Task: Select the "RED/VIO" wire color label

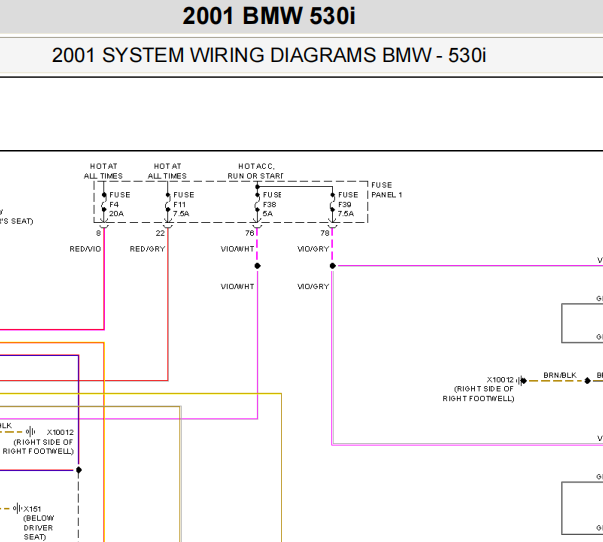Action: (x=85, y=249)
